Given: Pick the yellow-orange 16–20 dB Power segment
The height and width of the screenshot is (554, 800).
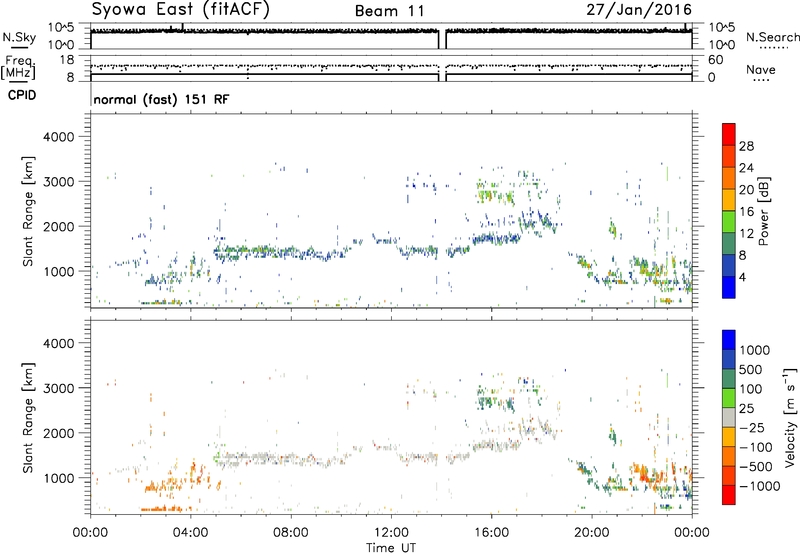Looking at the screenshot, I should pyautogui.click(x=729, y=200).
